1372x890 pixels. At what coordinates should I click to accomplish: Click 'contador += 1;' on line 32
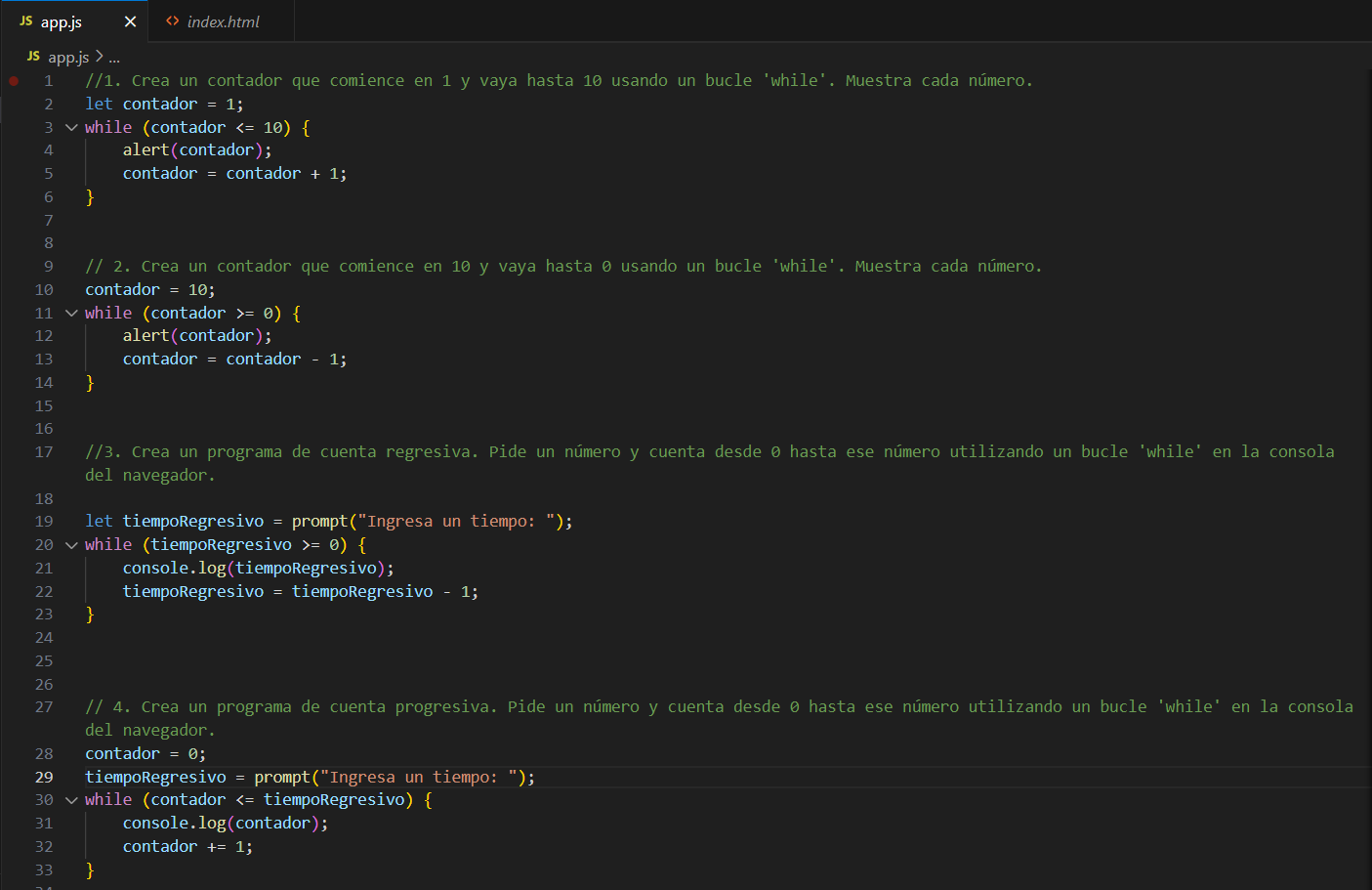[x=187, y=847]
